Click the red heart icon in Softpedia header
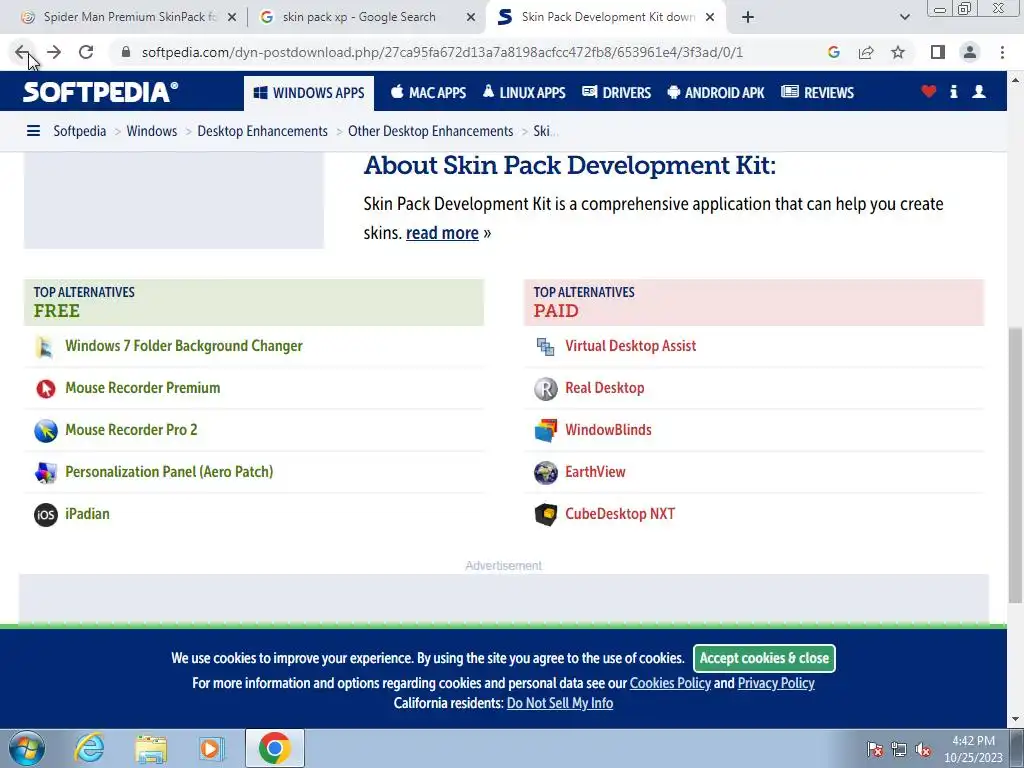1024x768 pixels. coord(929,92)
